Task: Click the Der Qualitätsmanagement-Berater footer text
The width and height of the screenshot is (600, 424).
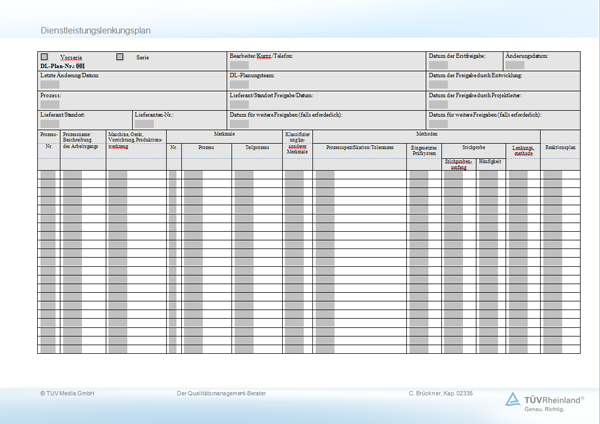Action: (224, 394)
